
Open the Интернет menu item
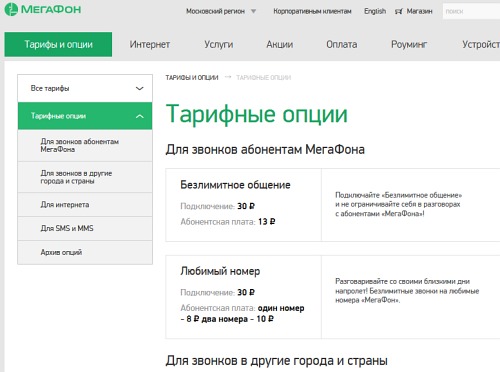[x=150, y=44]
